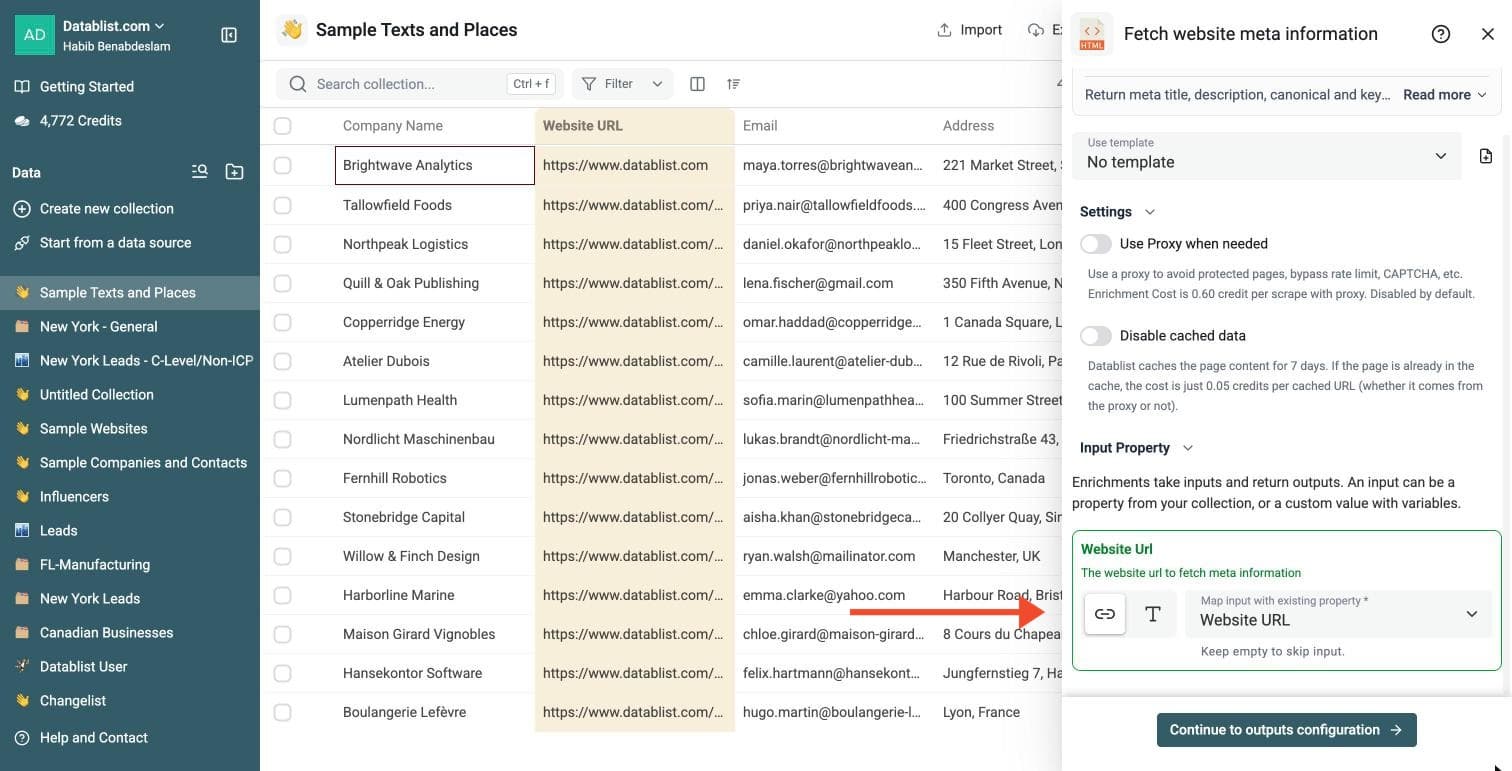Click the Hansekontor Software cell
Screen dimensions: 1512x771
pyautogui.click(x=435, y=673)
